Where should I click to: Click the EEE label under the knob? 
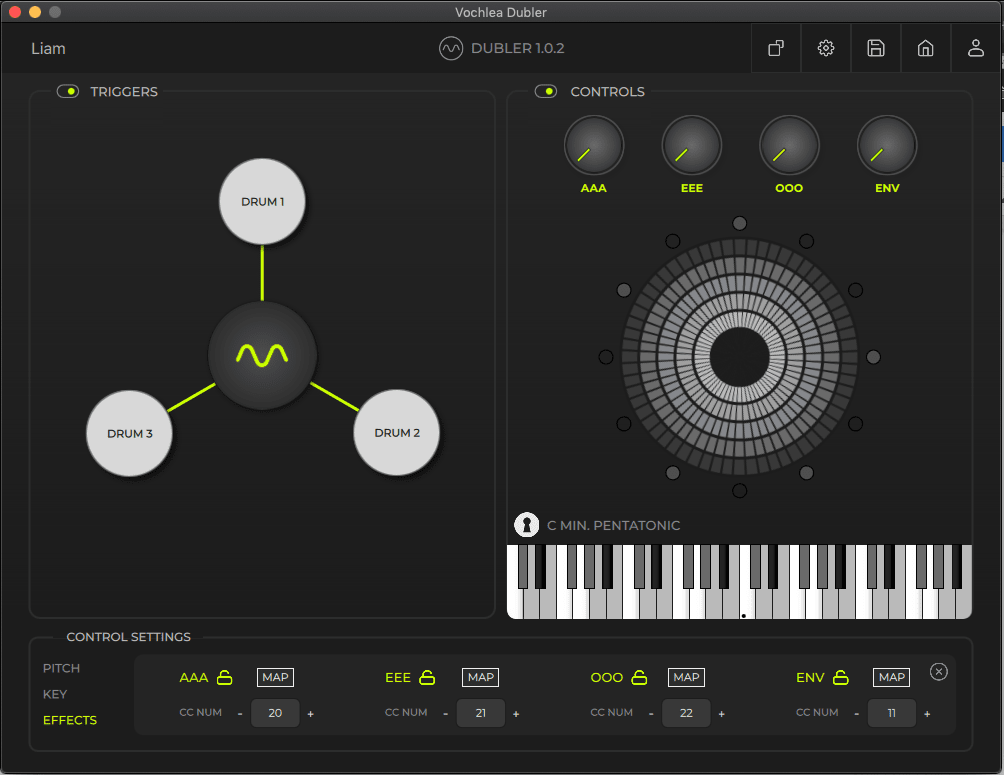[692, 188]
